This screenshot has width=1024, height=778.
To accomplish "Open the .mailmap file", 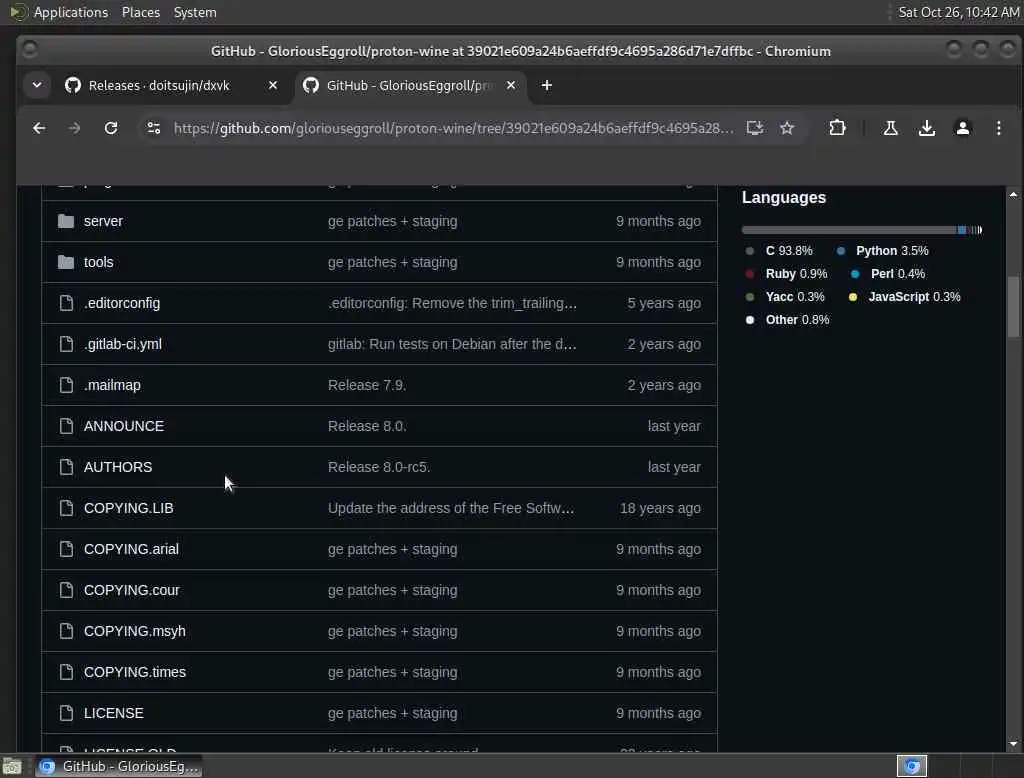I will [112, 385].
